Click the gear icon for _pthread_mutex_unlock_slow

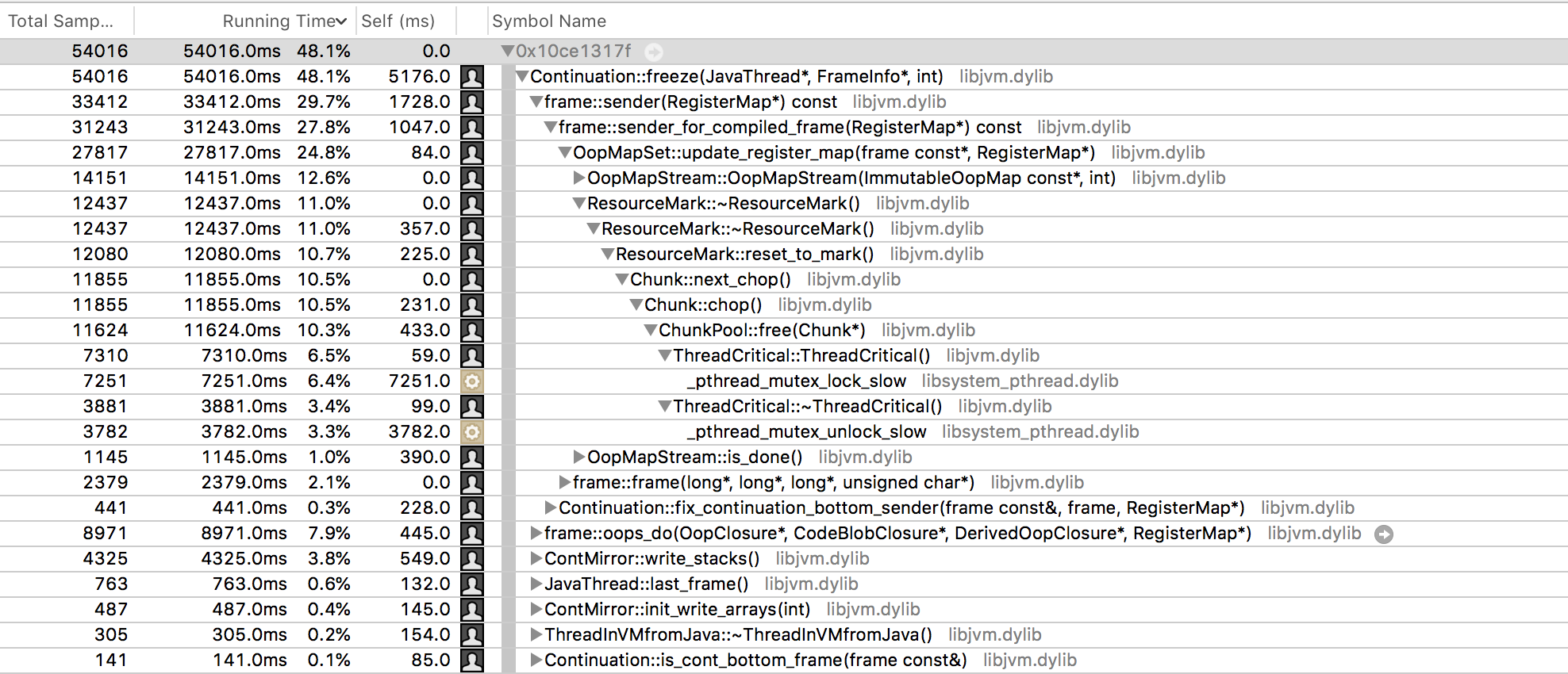pyautogui.click(x=472, y=432)
